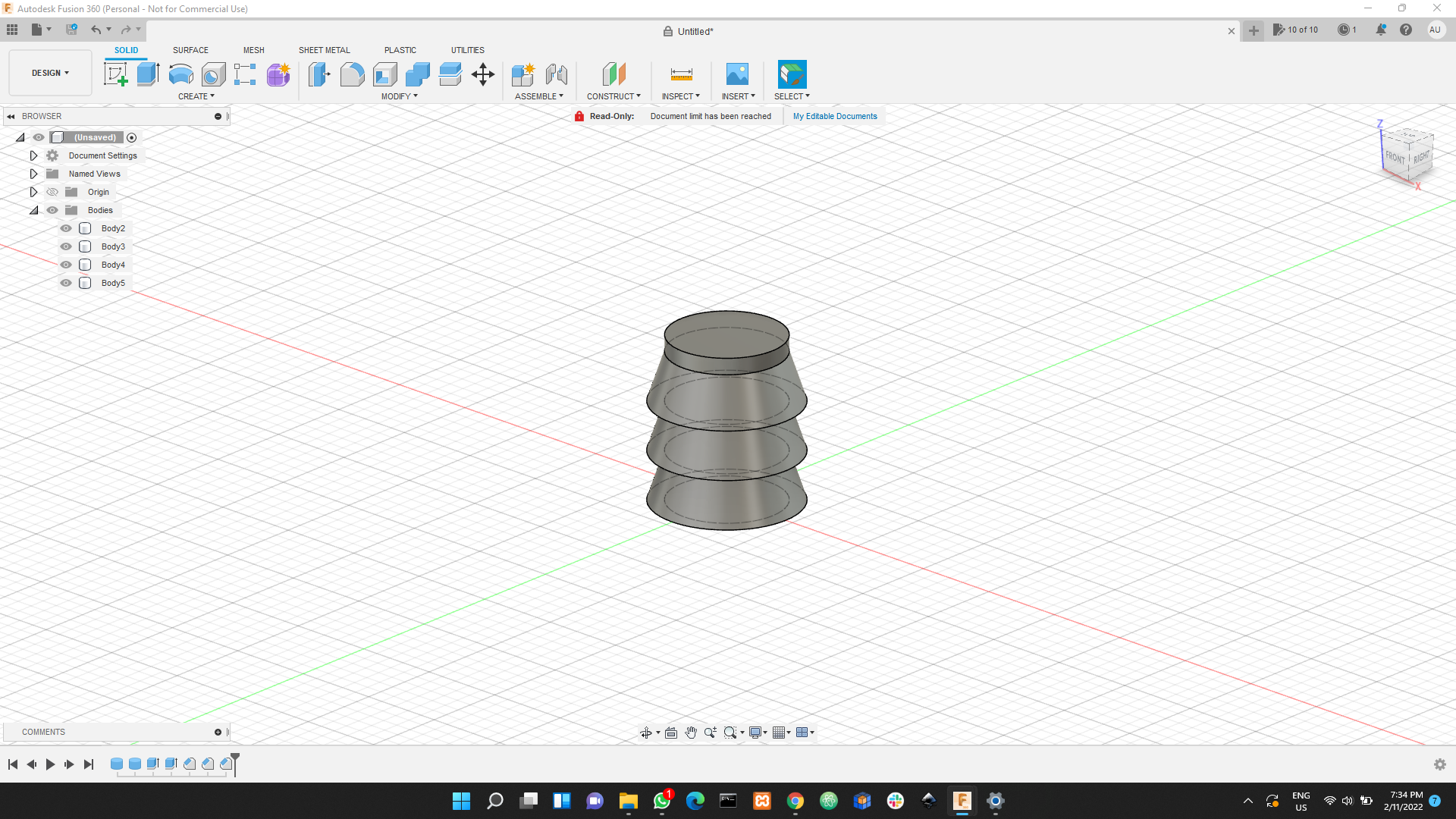Click the Inspect dropdown menu
1456x819 pixels.
pyautogui.click(x=680, y=96)
